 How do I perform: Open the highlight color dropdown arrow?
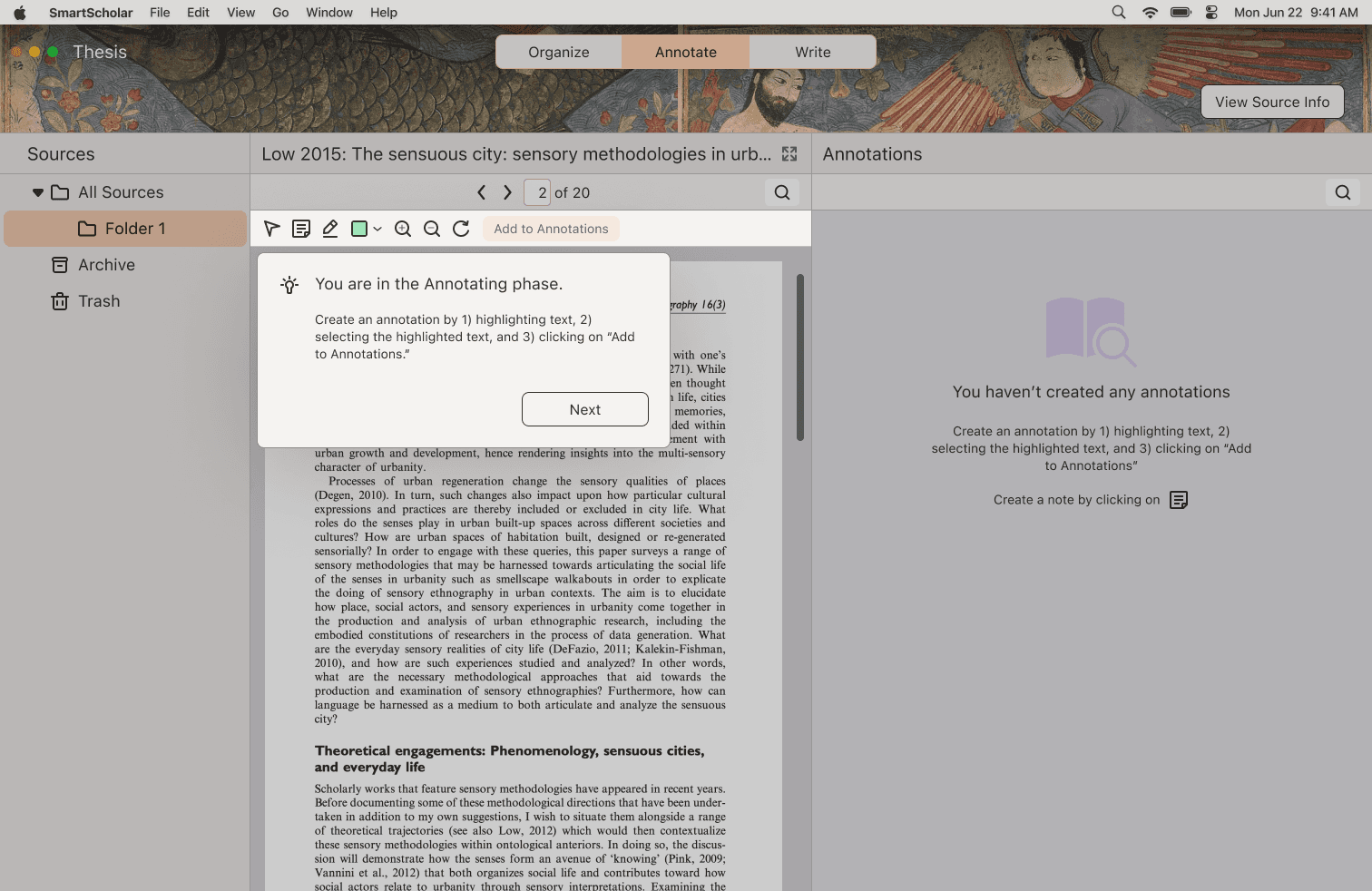377,229
